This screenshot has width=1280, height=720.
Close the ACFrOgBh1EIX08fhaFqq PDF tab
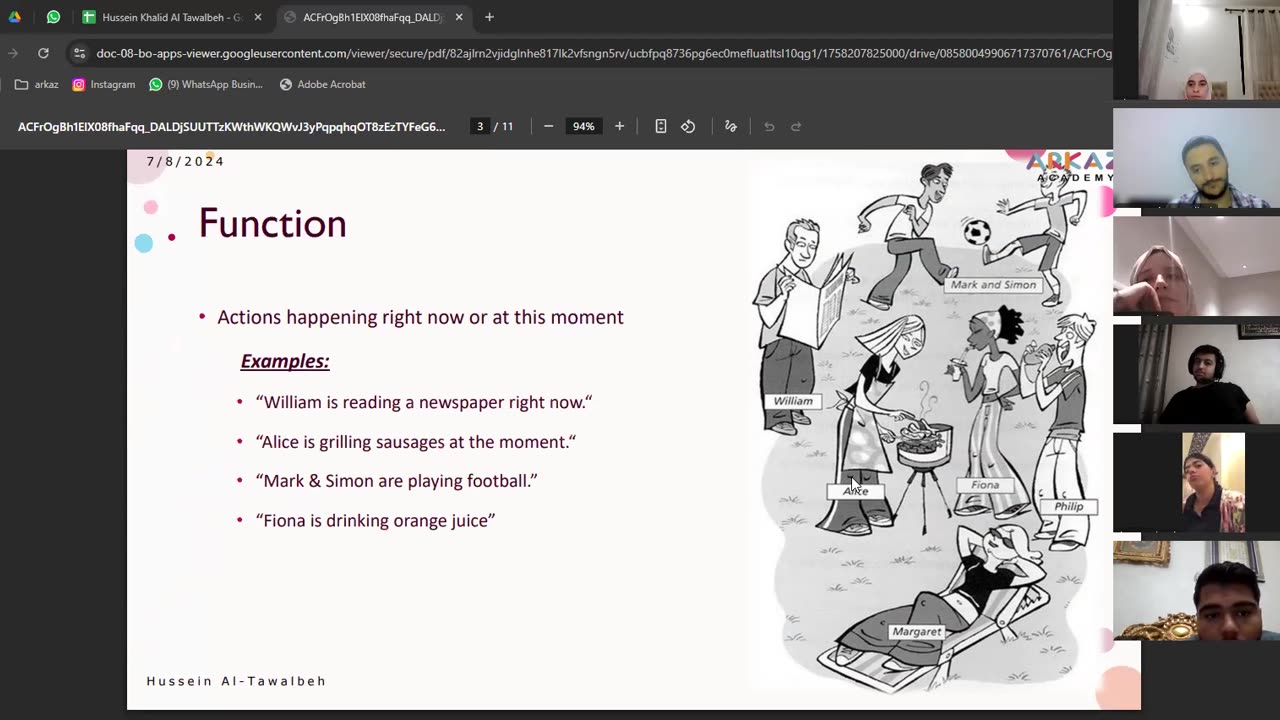(459, 17)
